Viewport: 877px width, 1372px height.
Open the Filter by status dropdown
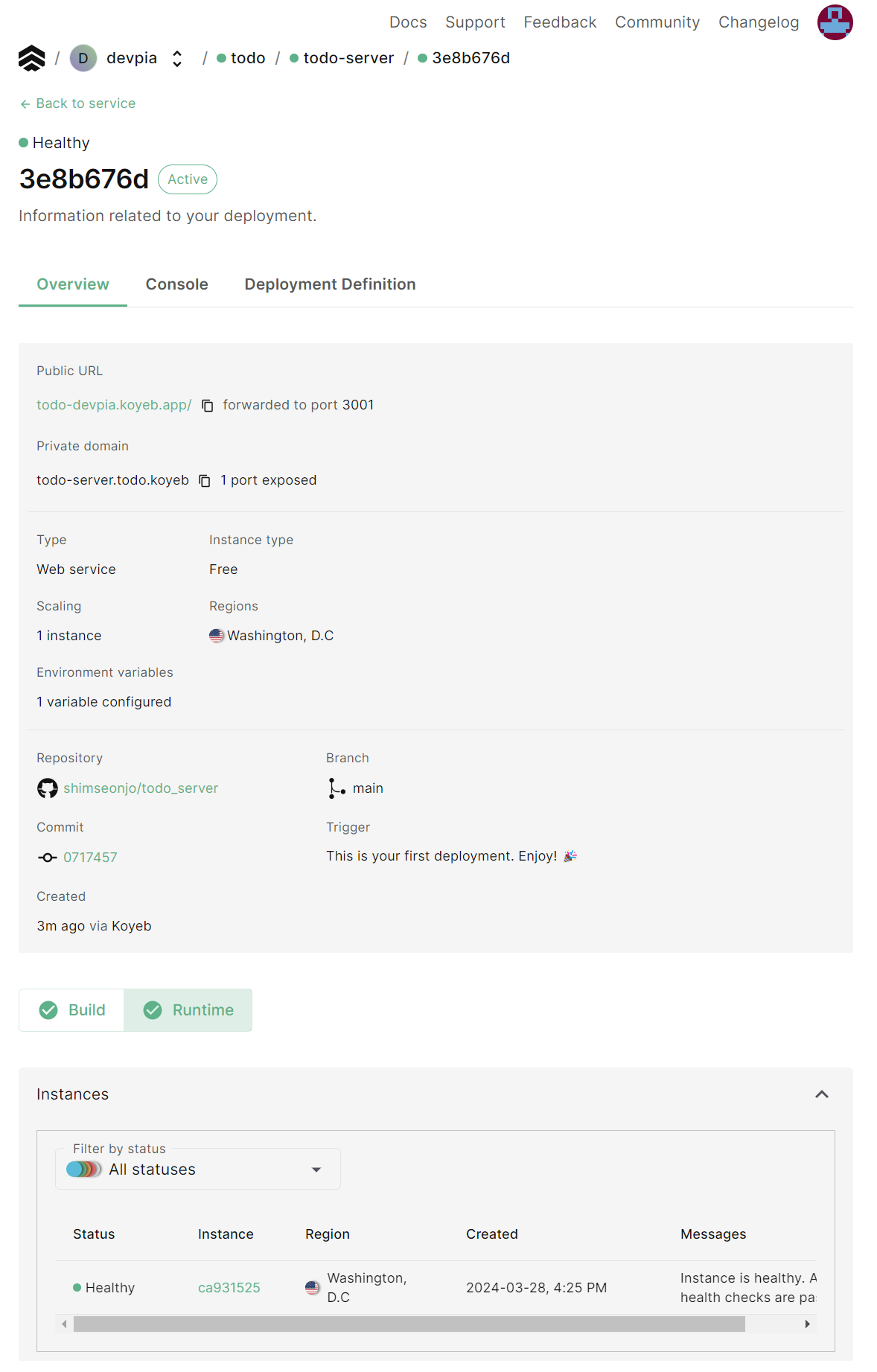[197, 1170]
